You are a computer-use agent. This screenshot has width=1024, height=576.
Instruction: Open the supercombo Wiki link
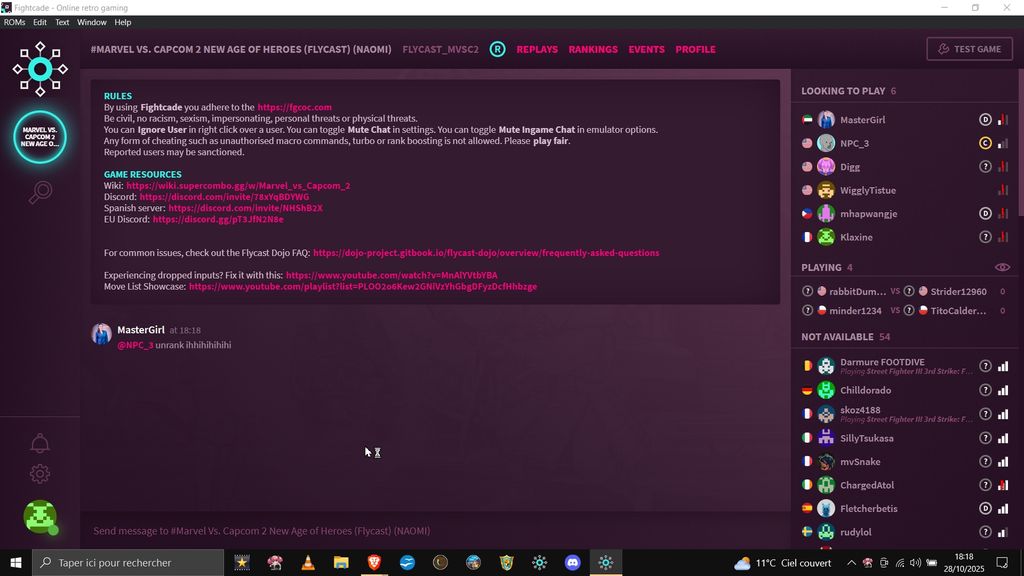[238, 186]
